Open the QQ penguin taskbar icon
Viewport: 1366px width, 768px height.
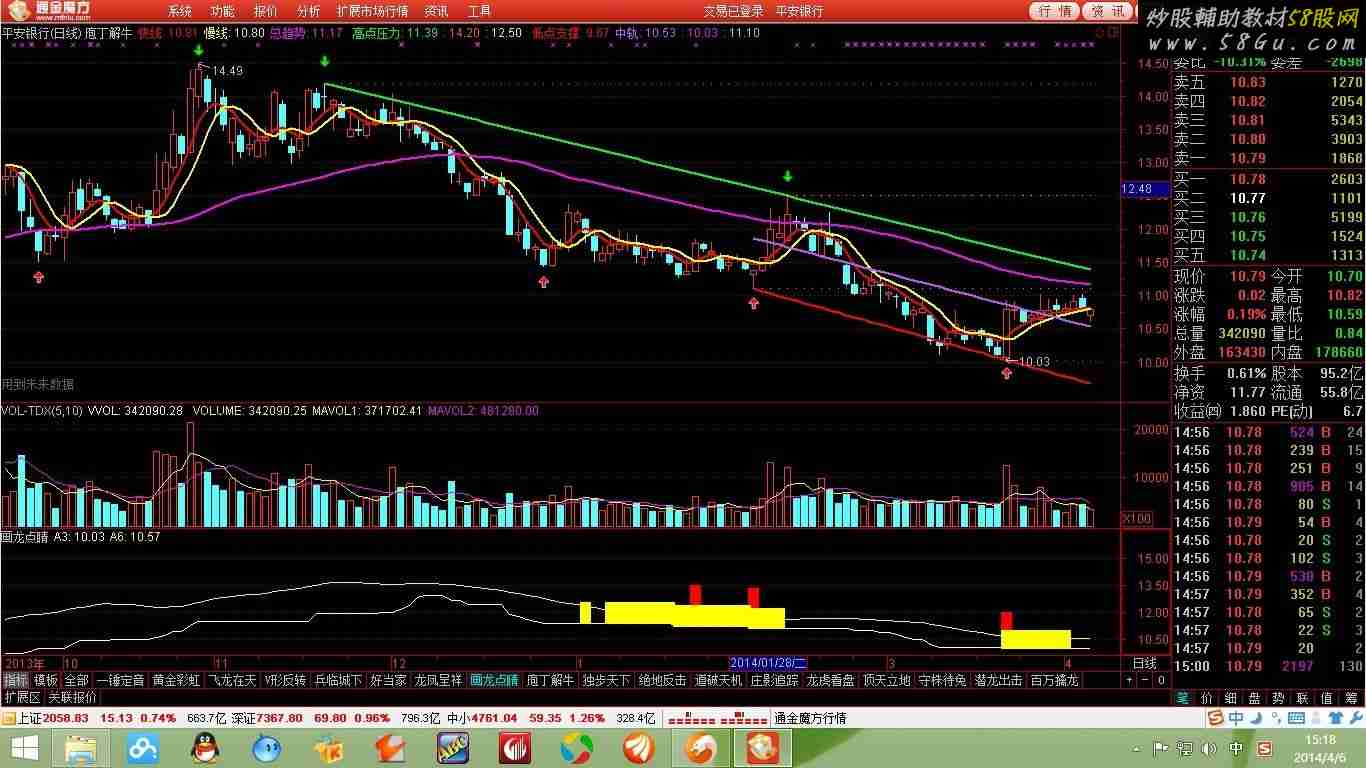click(x=206, y=747)
